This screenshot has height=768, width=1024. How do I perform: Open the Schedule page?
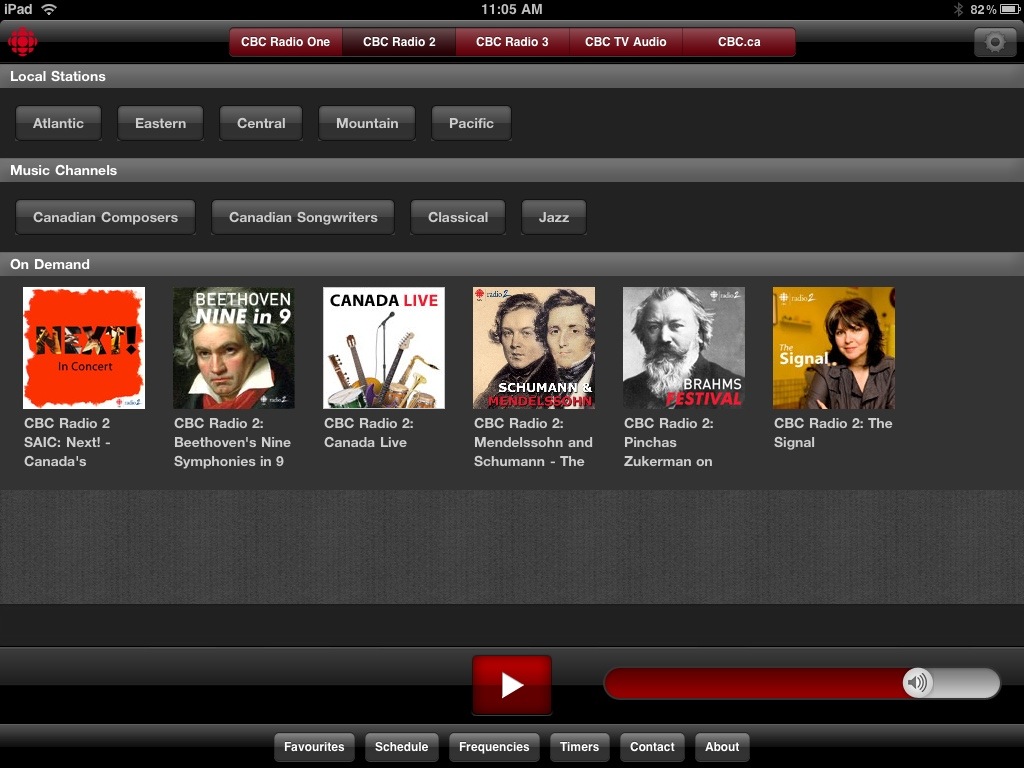click(x=402, y=747)
